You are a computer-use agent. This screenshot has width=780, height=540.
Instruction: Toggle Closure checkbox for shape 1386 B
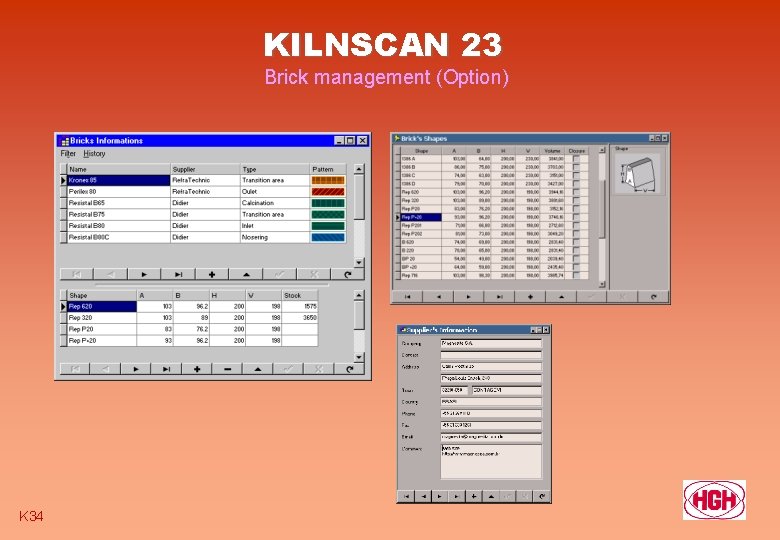point(576,167)
